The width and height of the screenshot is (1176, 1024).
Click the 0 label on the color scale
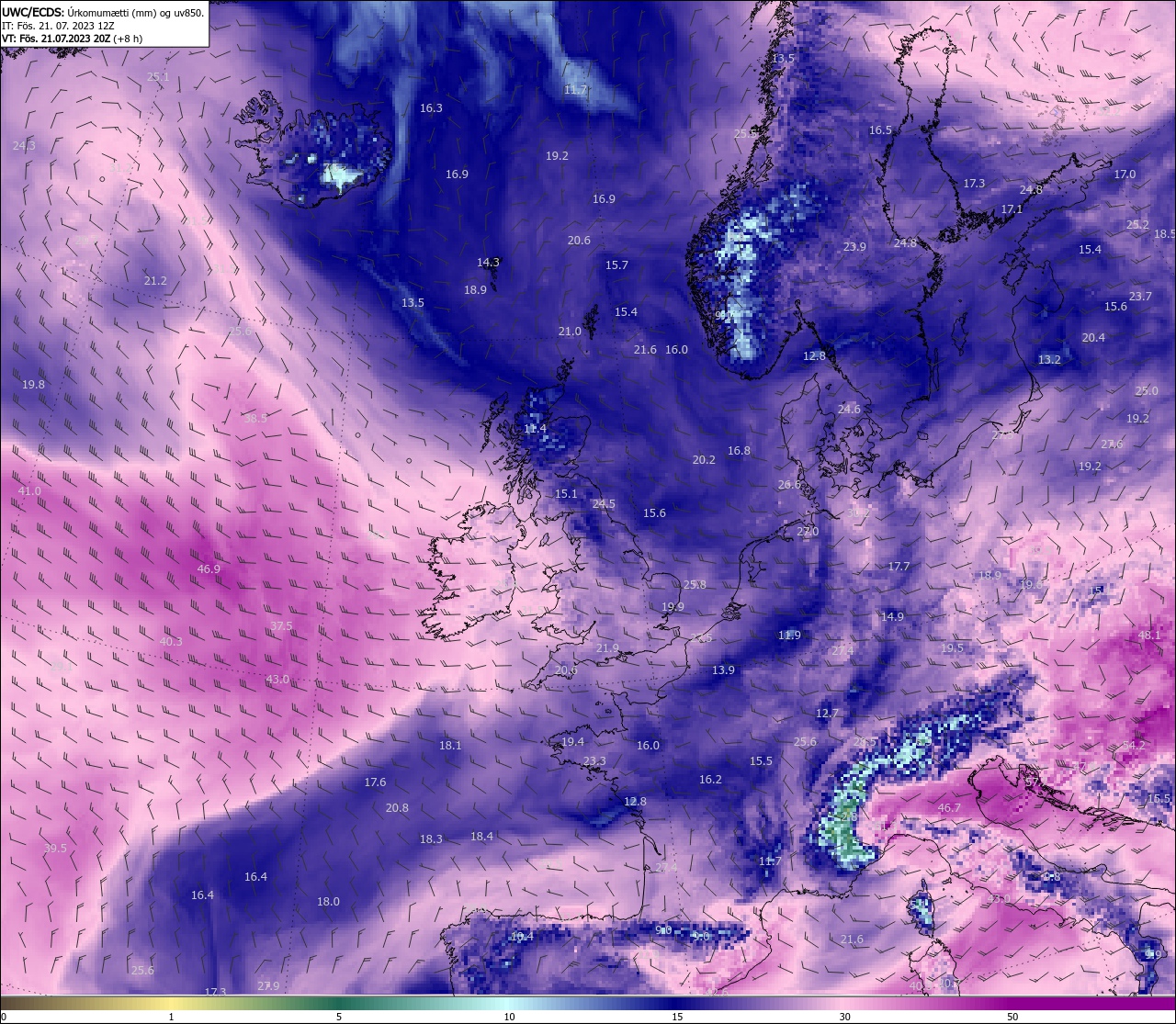coord(4,1017)
